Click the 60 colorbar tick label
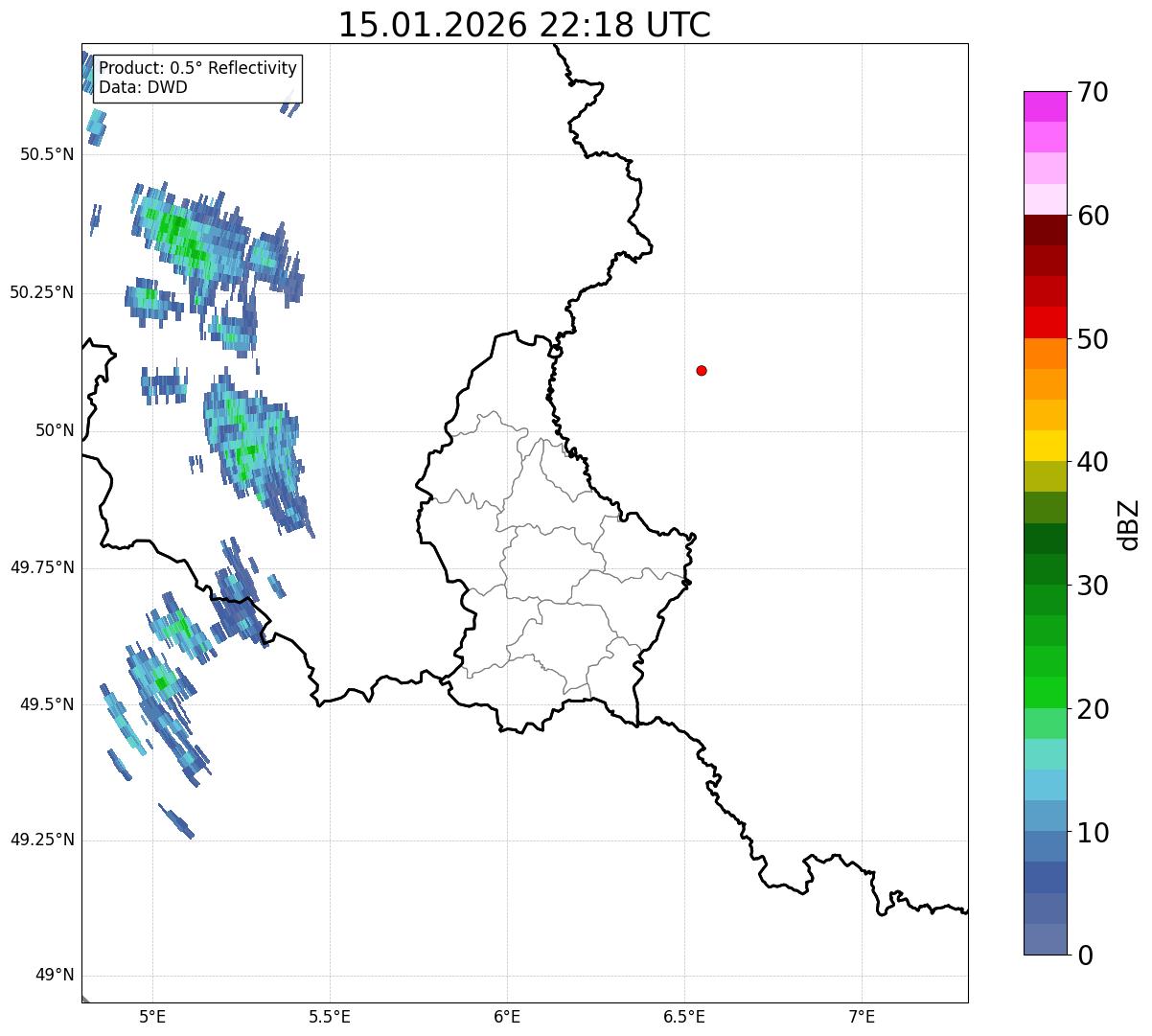1152x1036 pixels. 1093,216
